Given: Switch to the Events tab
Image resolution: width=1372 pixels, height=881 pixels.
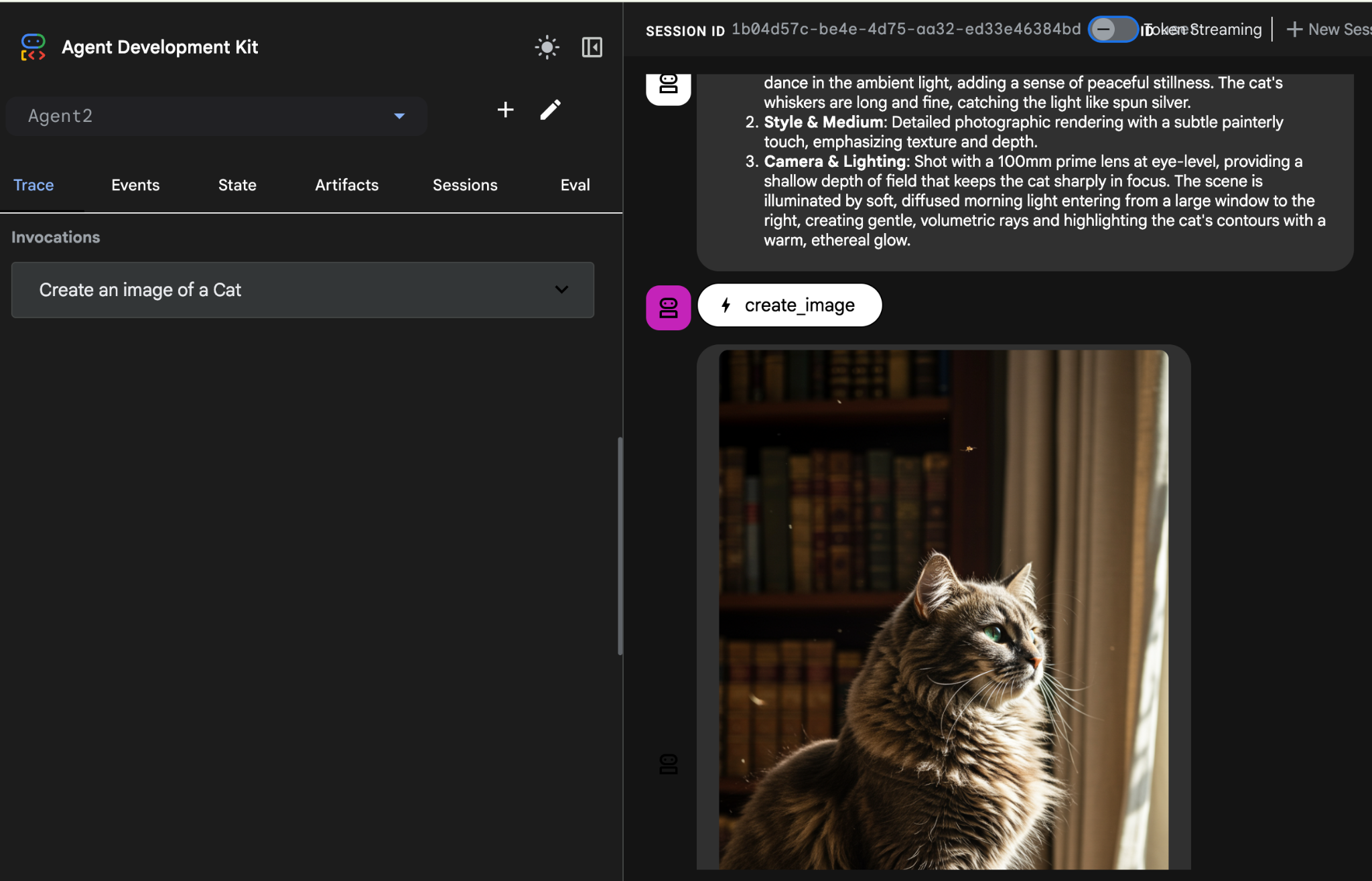Looking at the screenshot, I should pyautogui.click(x=135, y=185).
